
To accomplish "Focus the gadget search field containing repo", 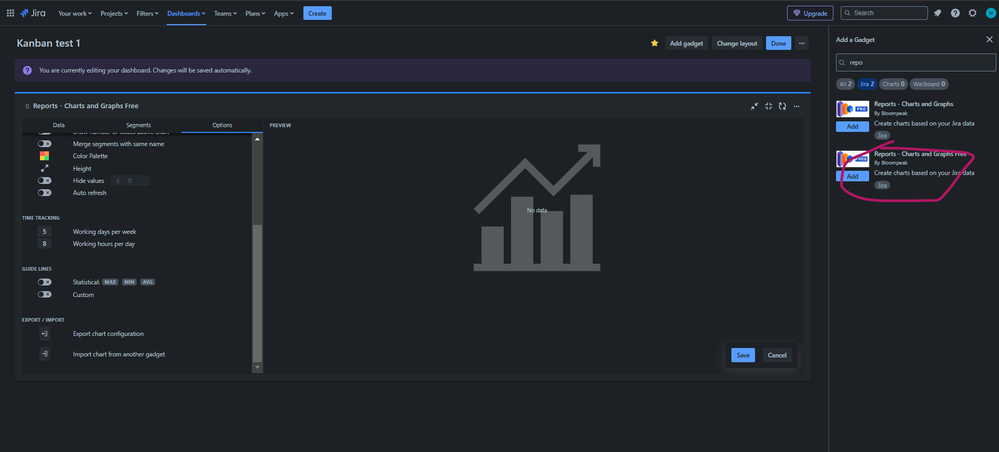I will tap(916, 62).
